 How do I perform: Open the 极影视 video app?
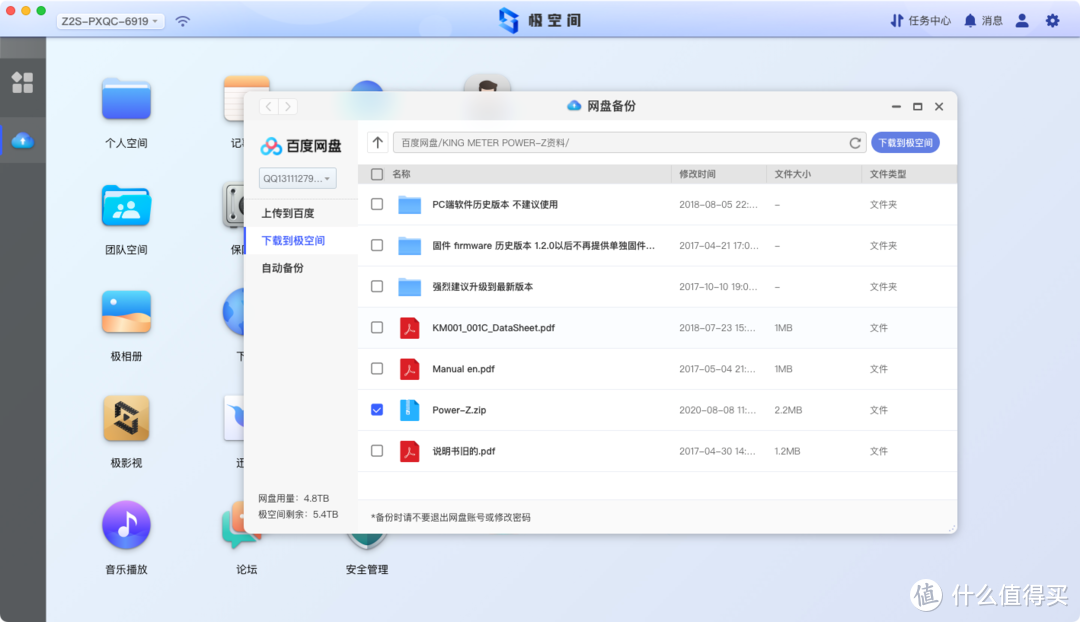pyautogui.click(x=125, y=418)
